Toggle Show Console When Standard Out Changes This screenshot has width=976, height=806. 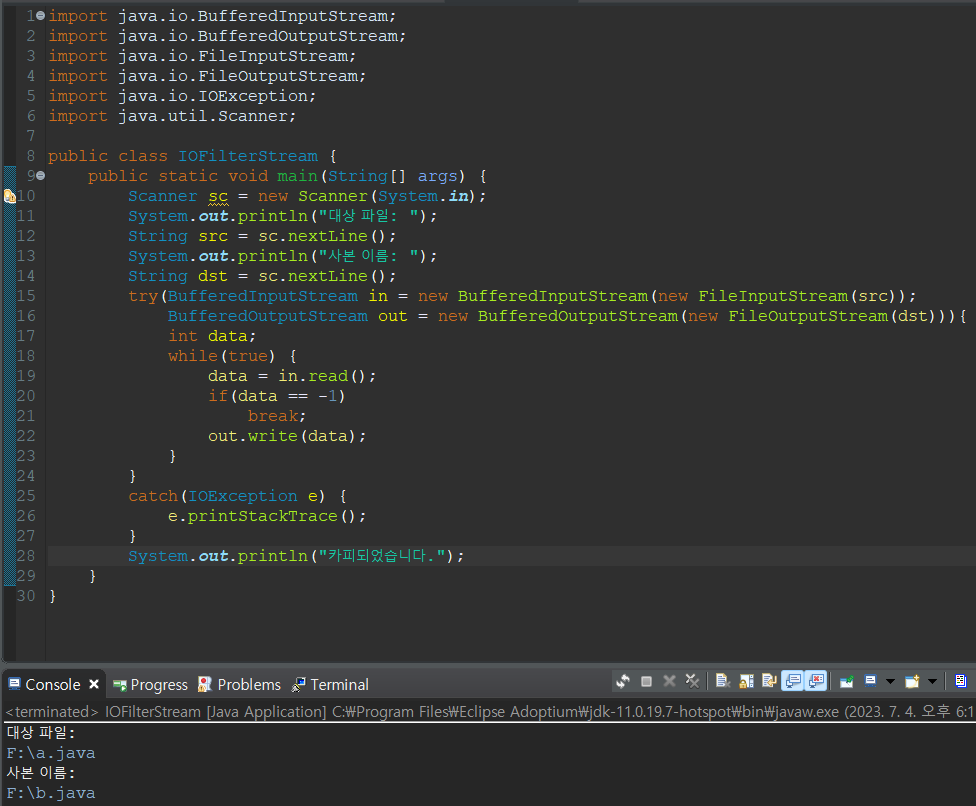[792, 682]
